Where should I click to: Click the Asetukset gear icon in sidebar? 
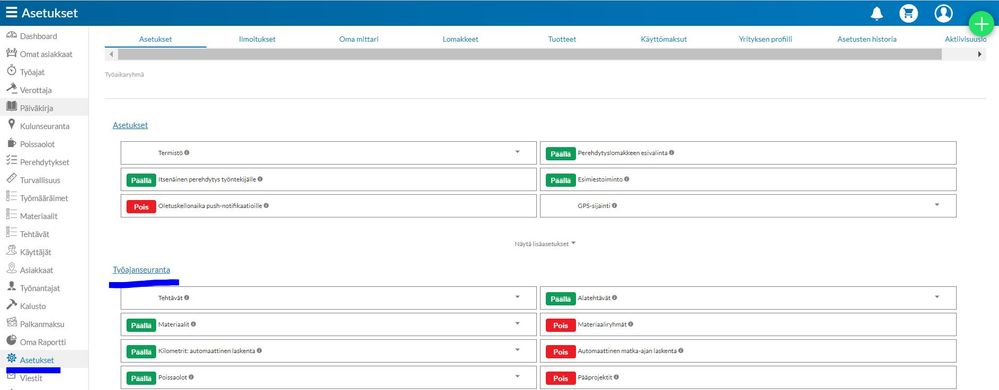click(11, 359)
